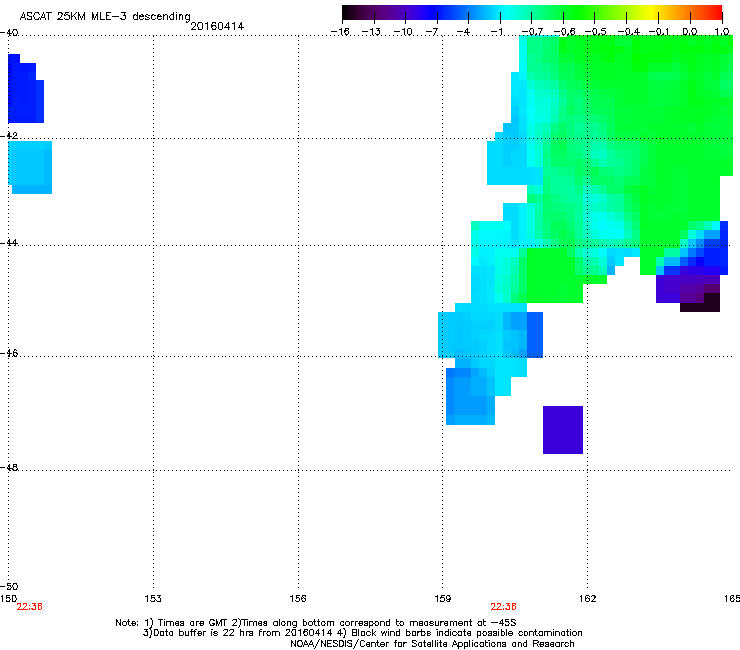The width and height of the screenshot is (740, 650).
Task: Click the 0.0 color scale label
Action: click(690, 32)
